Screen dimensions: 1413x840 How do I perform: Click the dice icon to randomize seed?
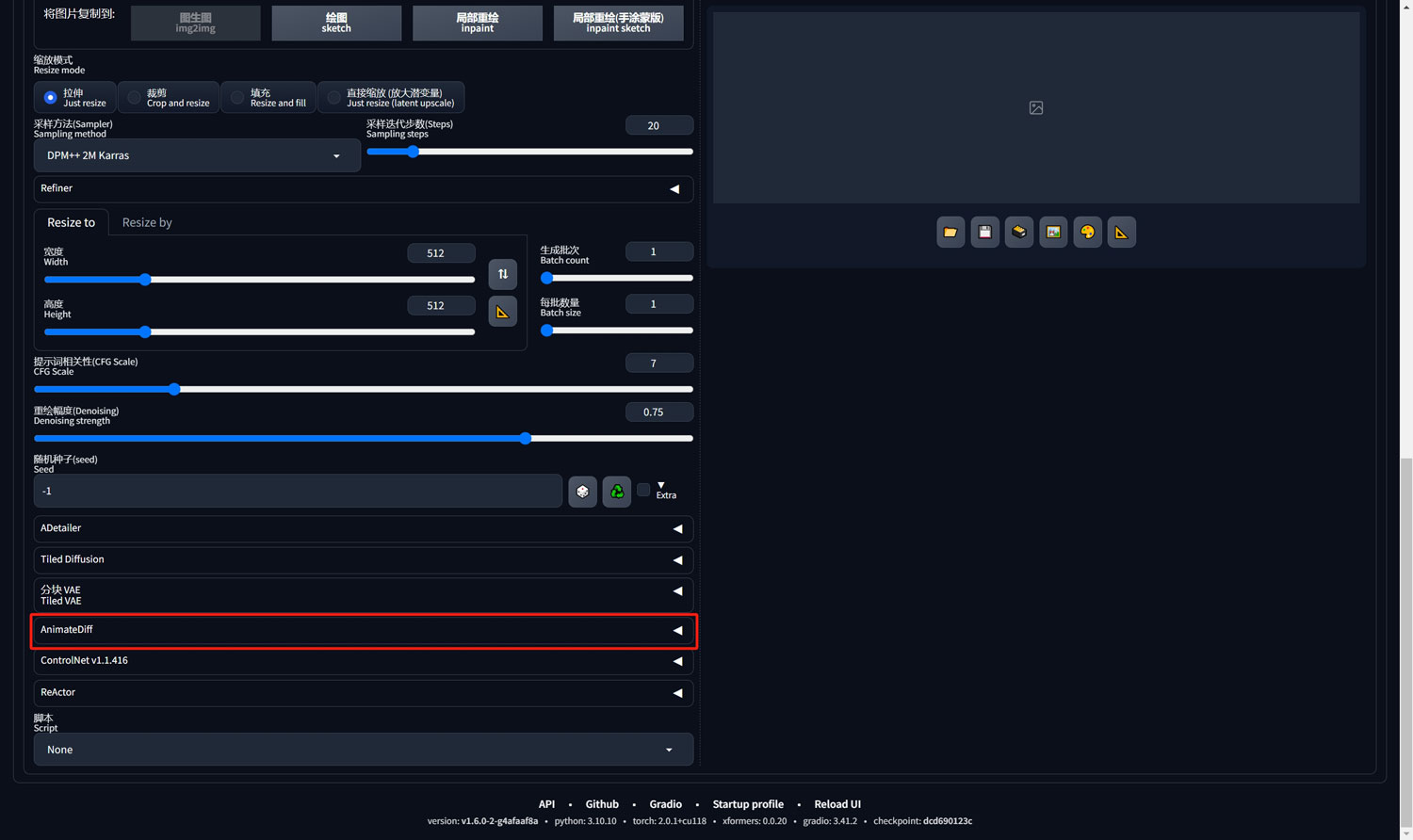582,492
